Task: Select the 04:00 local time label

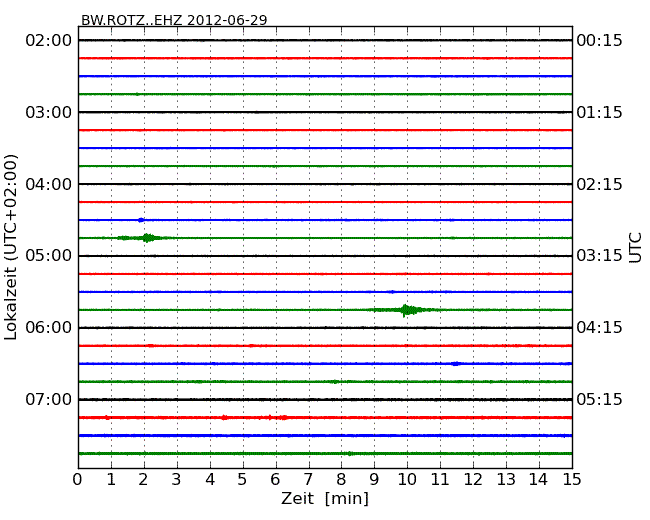Action: point(49,184)
